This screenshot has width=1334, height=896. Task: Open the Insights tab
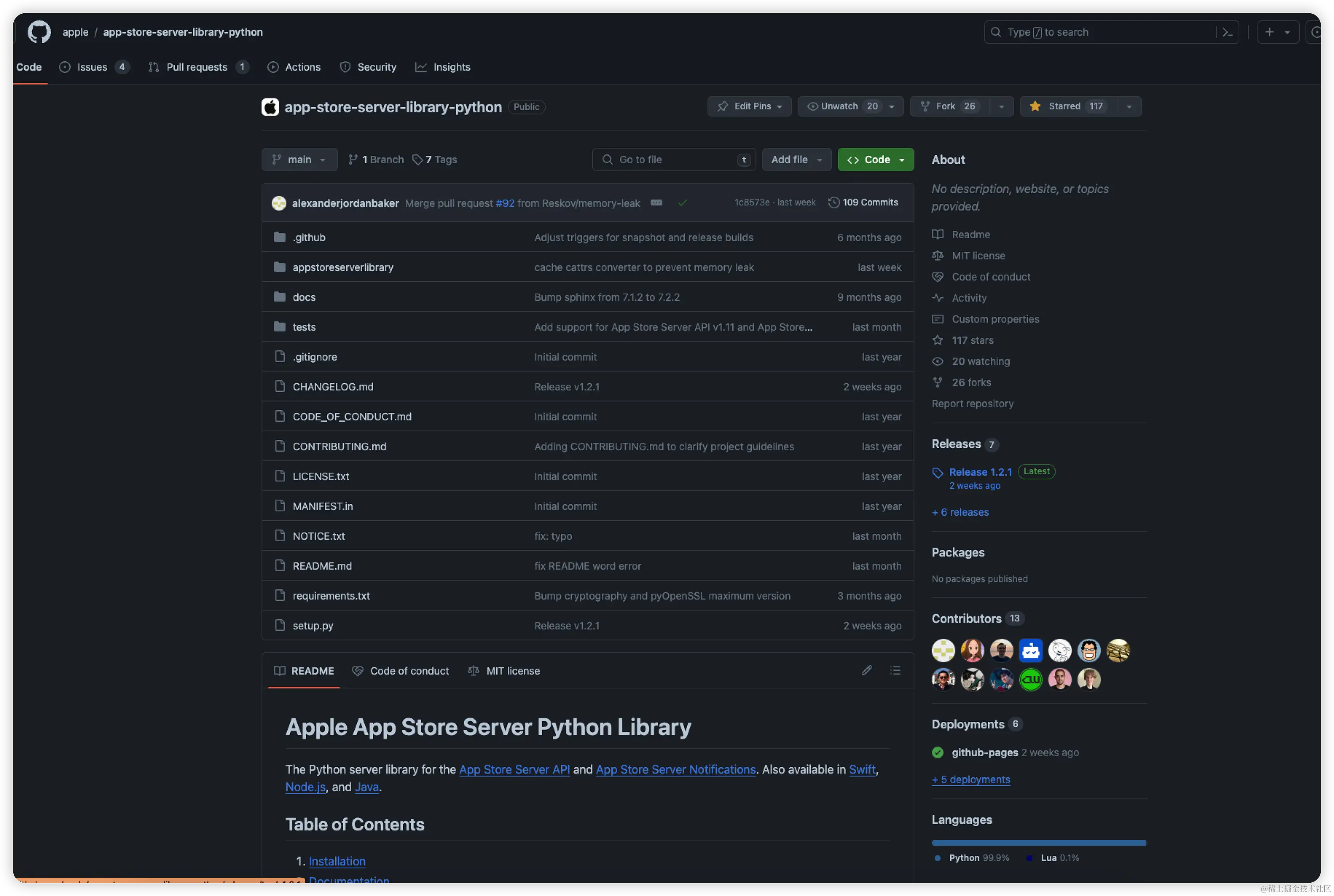coord(443,67)
